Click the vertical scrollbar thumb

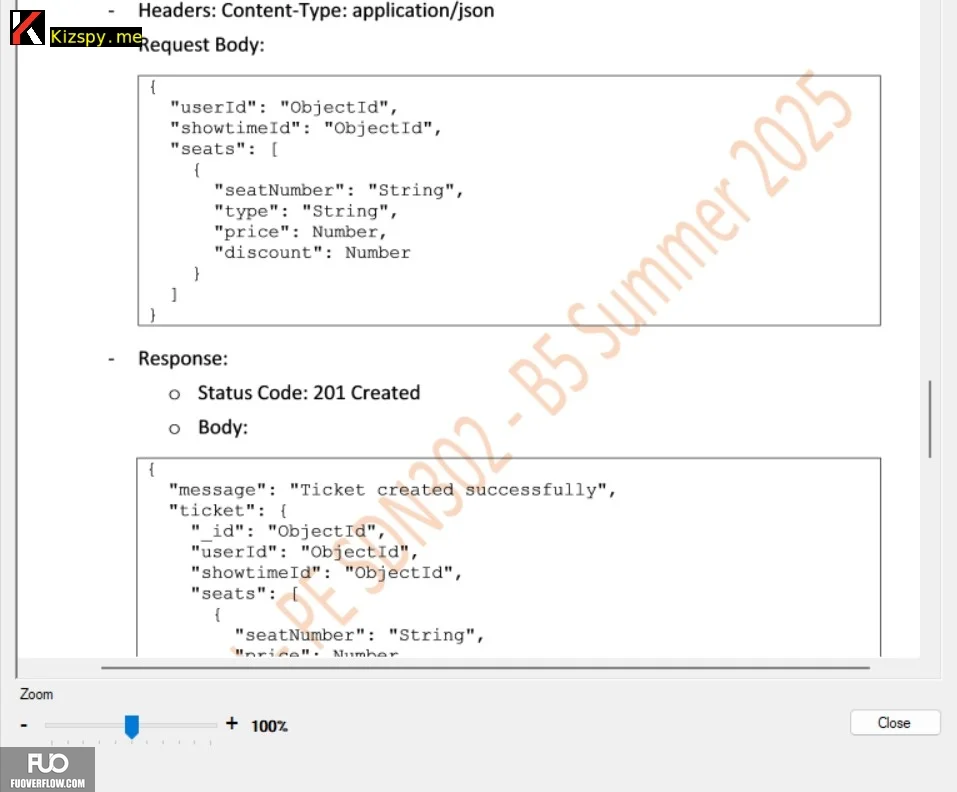click(x=930, y=419)
